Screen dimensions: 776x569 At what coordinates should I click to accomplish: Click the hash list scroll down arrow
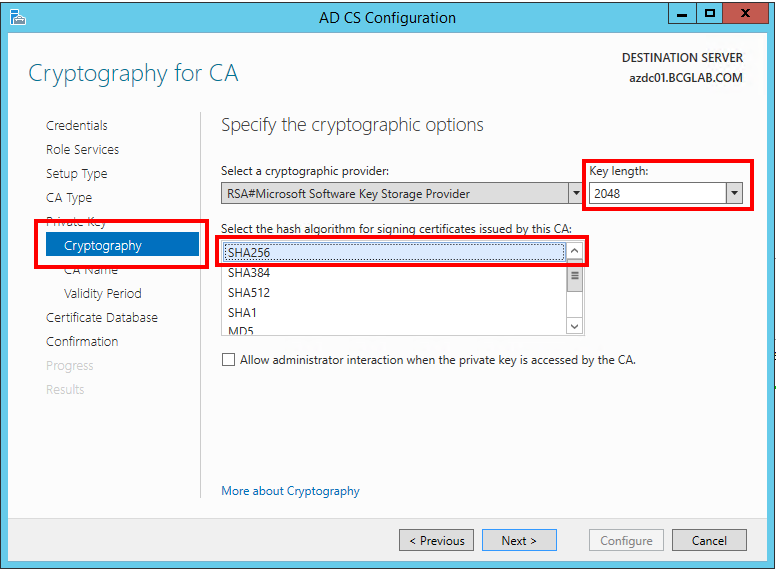(574, 326)
